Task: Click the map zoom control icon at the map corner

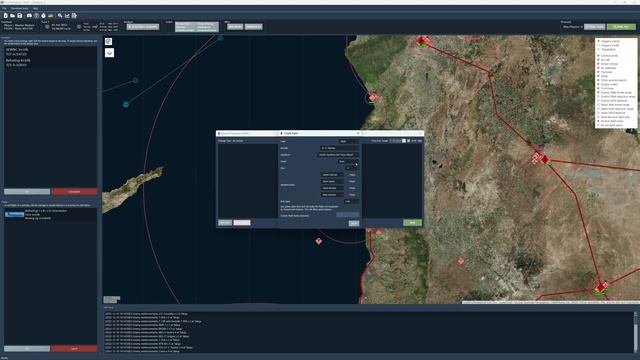Action: point(109,42)
